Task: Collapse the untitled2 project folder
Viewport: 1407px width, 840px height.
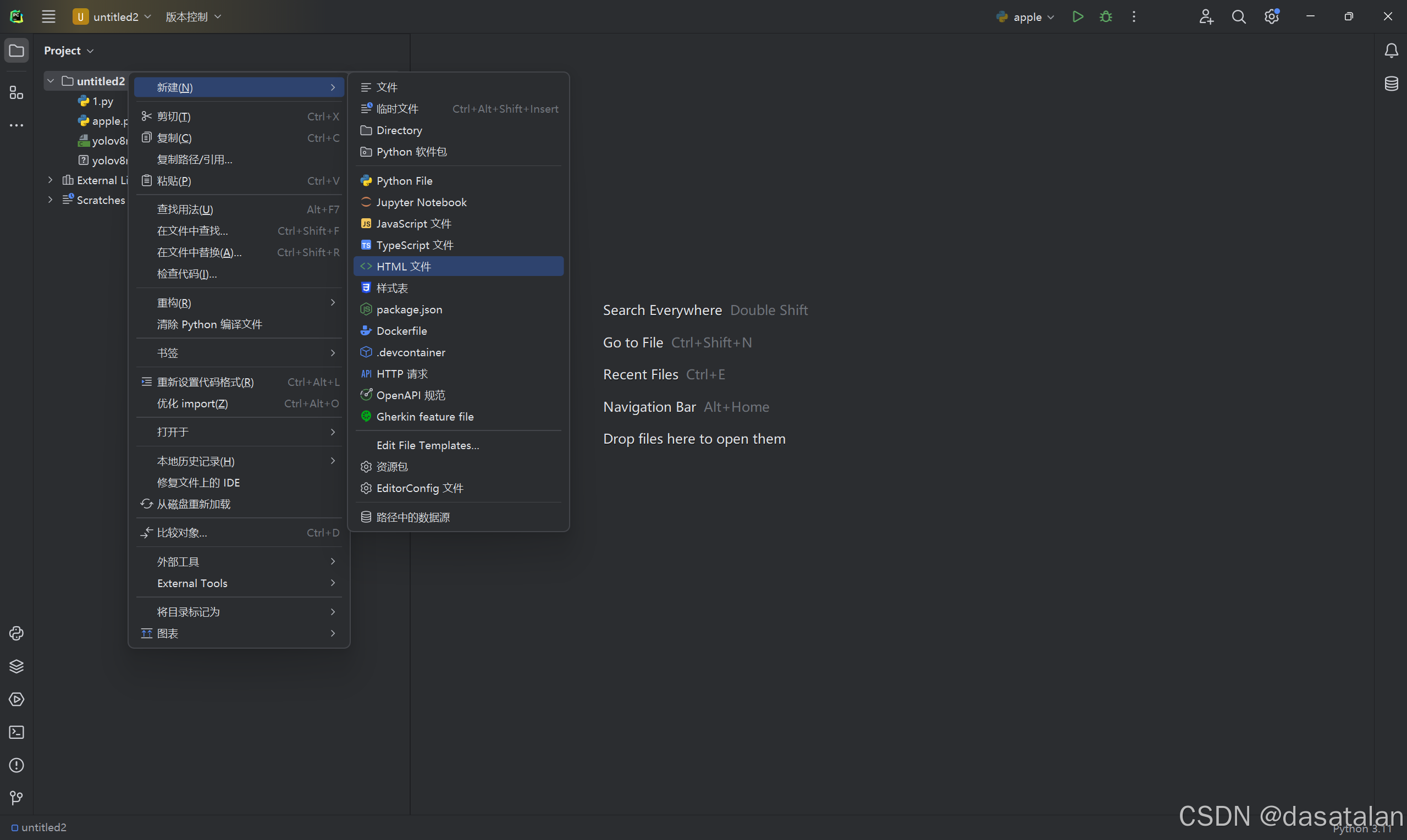Action: pos(51,81)
